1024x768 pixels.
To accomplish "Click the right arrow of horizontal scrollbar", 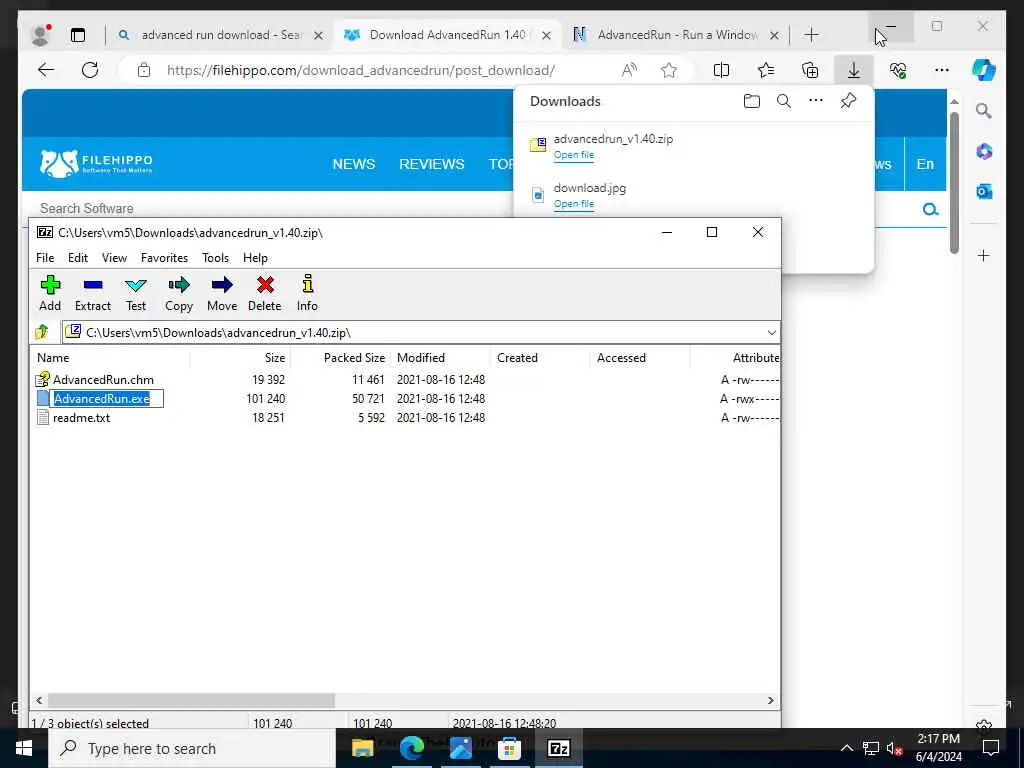I will click(771, 700).
